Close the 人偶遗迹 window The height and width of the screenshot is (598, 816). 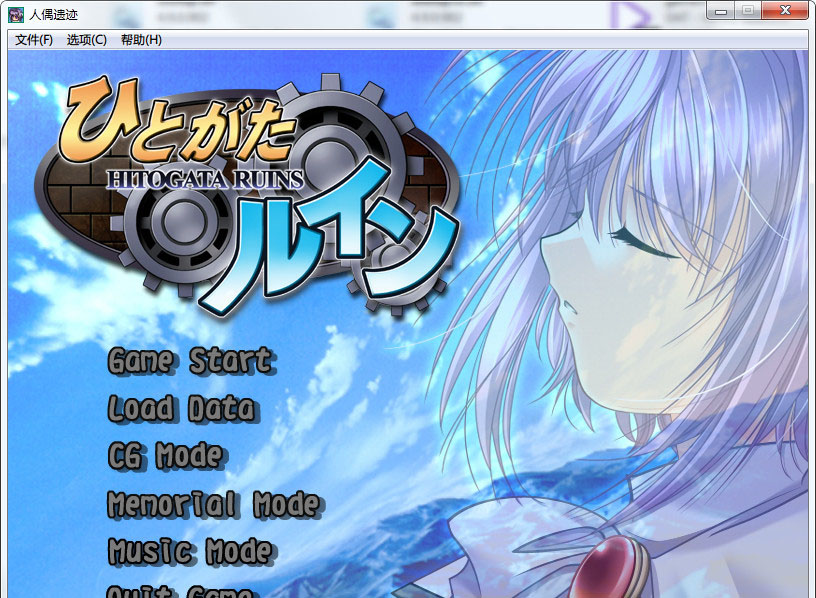point(785,11)
